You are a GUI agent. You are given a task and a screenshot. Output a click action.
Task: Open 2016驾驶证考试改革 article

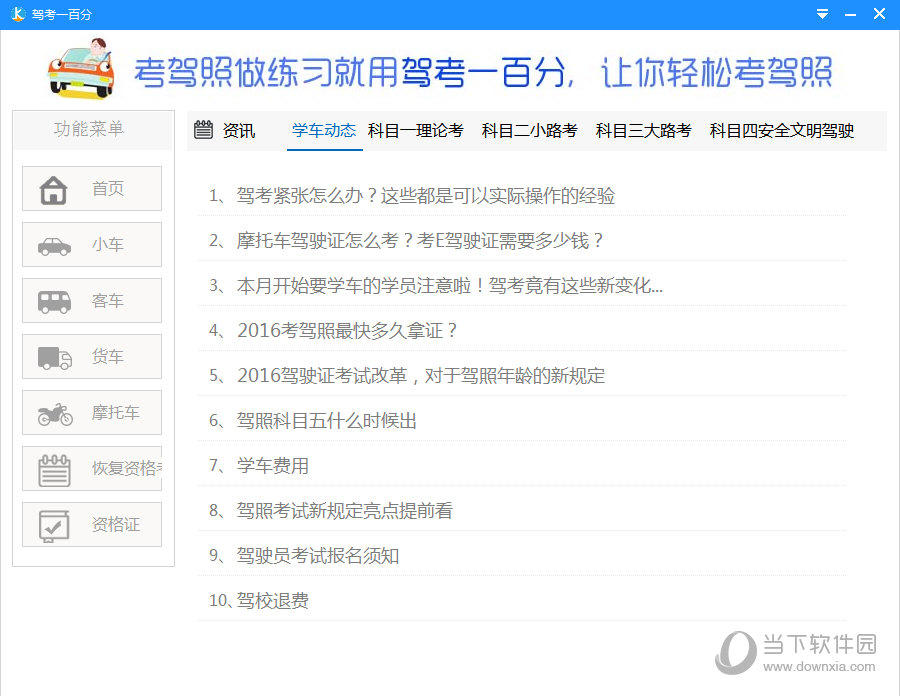click(x=421, y=375)
